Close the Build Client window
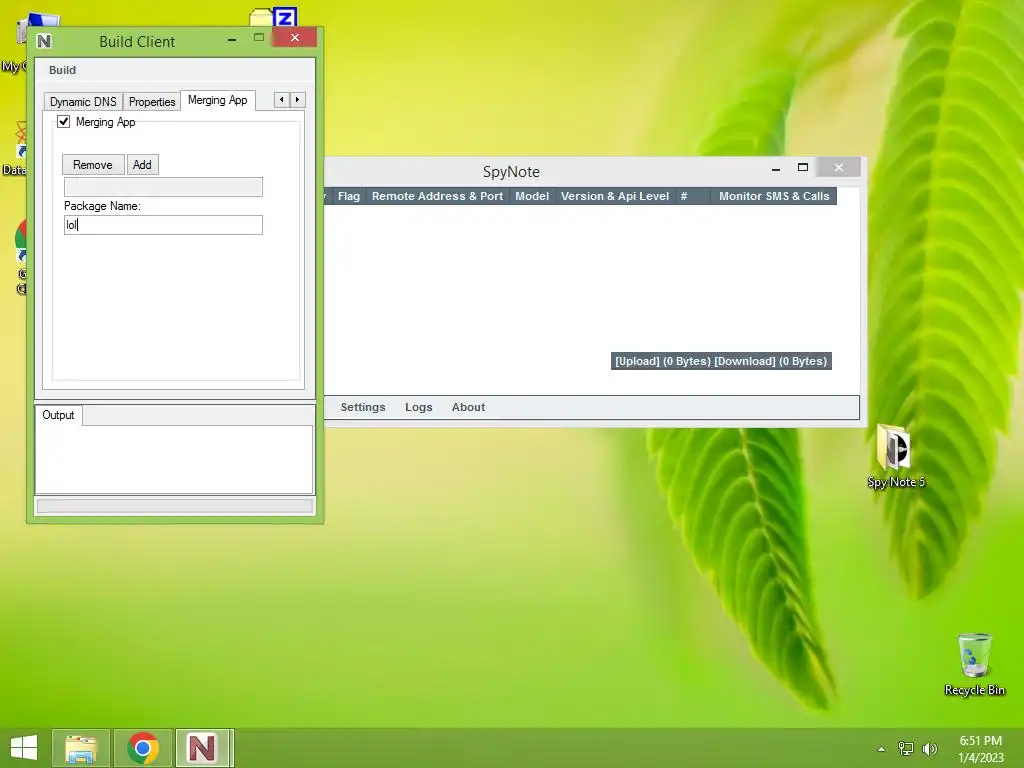The image size is (1024, 768). pyautogui.click(x=295, y=37)
